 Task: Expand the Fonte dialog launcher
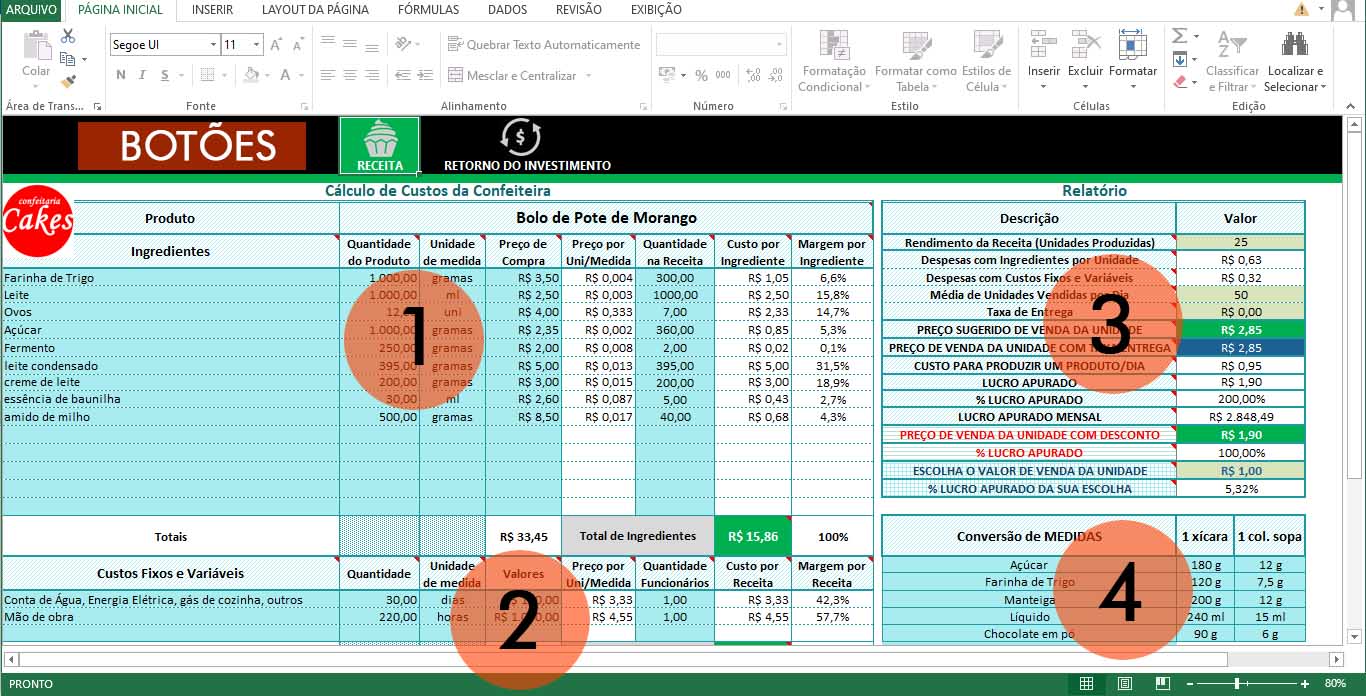[x=305, y=106]
